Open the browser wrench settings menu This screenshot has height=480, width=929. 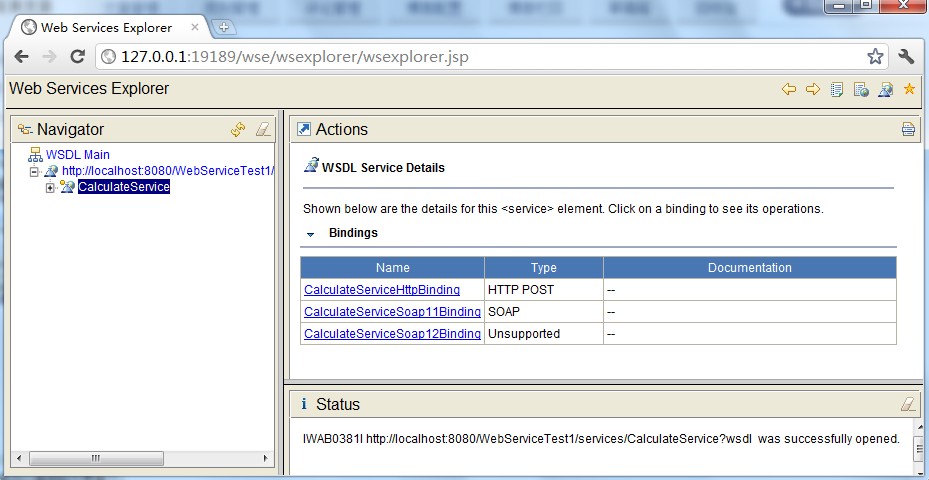906,57
